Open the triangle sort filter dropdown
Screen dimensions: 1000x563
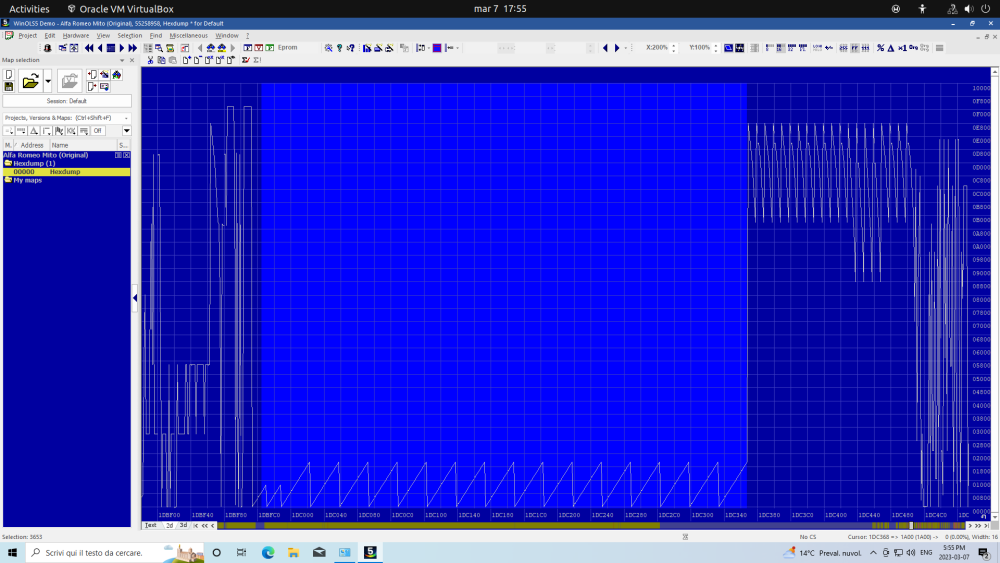(x=34, y=131)
